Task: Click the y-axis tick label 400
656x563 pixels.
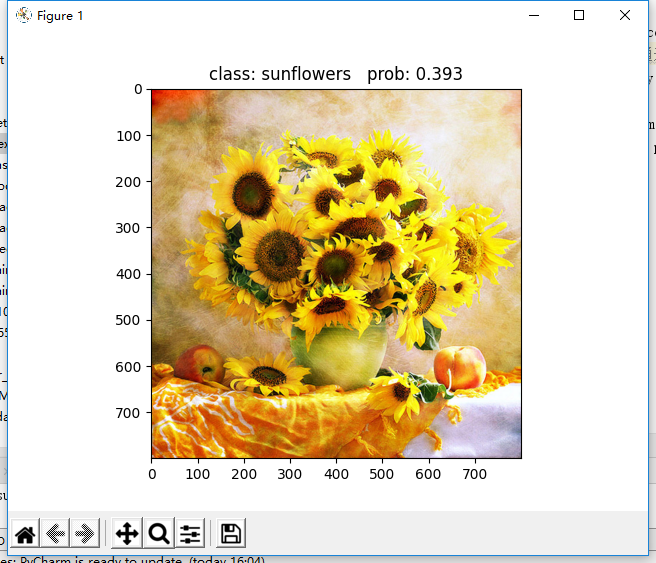Action: pos(128,274)
